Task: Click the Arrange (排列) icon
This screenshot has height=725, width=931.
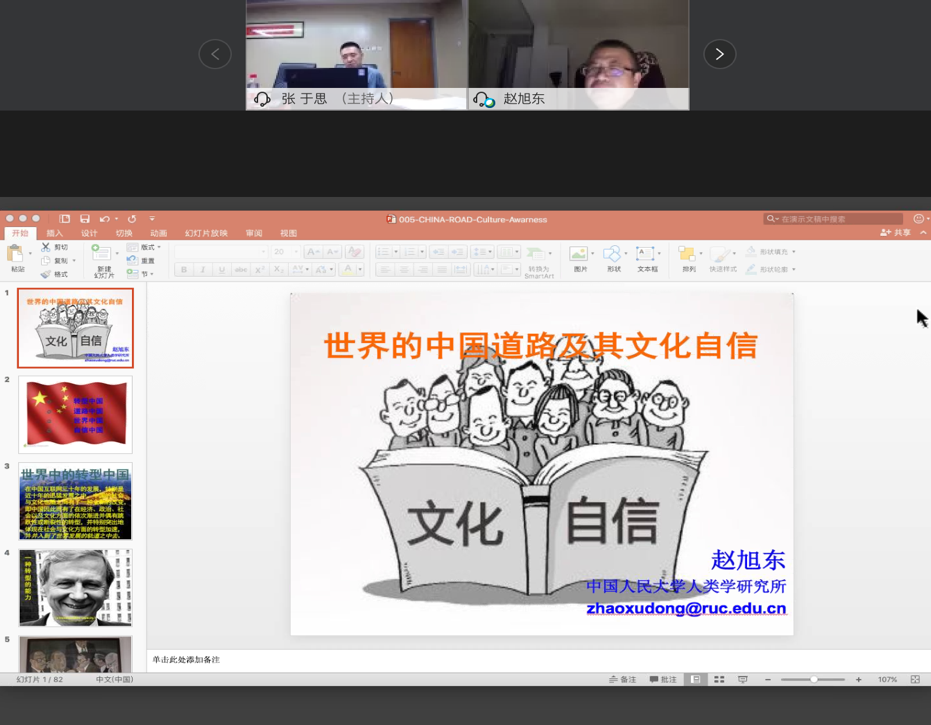Action: click(688, 255)
